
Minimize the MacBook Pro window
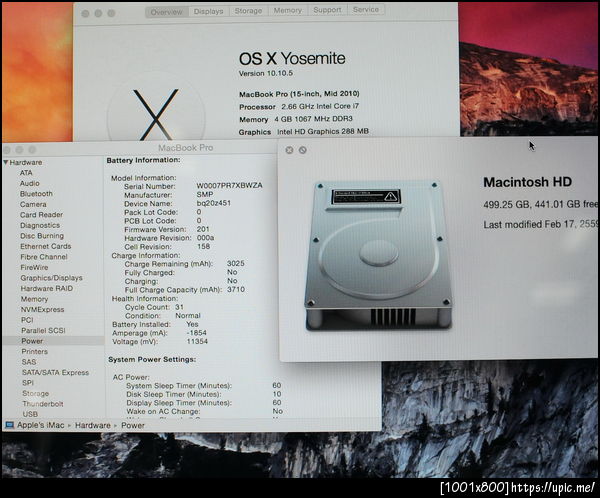pos(20,150)
